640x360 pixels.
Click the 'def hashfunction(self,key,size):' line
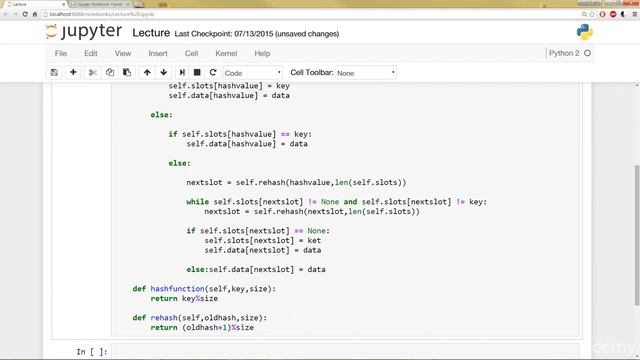click(204, 289)
